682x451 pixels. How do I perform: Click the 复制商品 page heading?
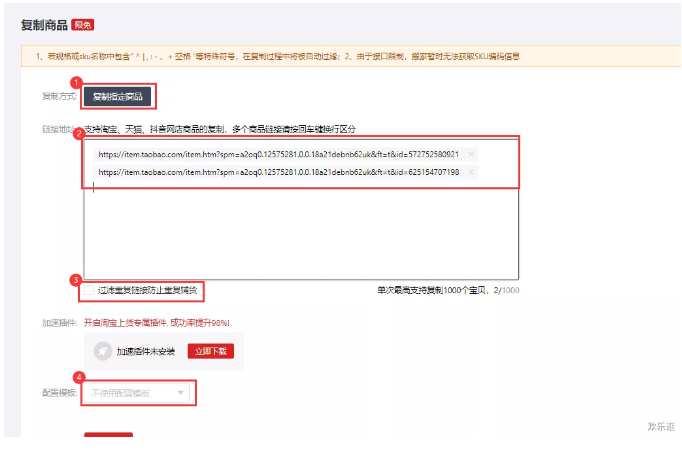(44, 25)
